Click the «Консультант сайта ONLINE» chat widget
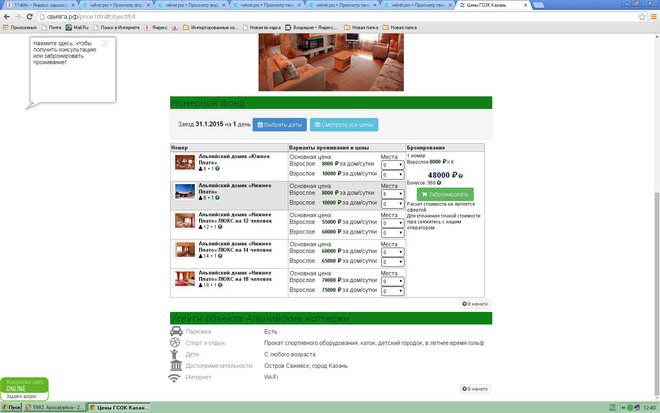Screen dimensions: 660x413 tap(22, 389)
